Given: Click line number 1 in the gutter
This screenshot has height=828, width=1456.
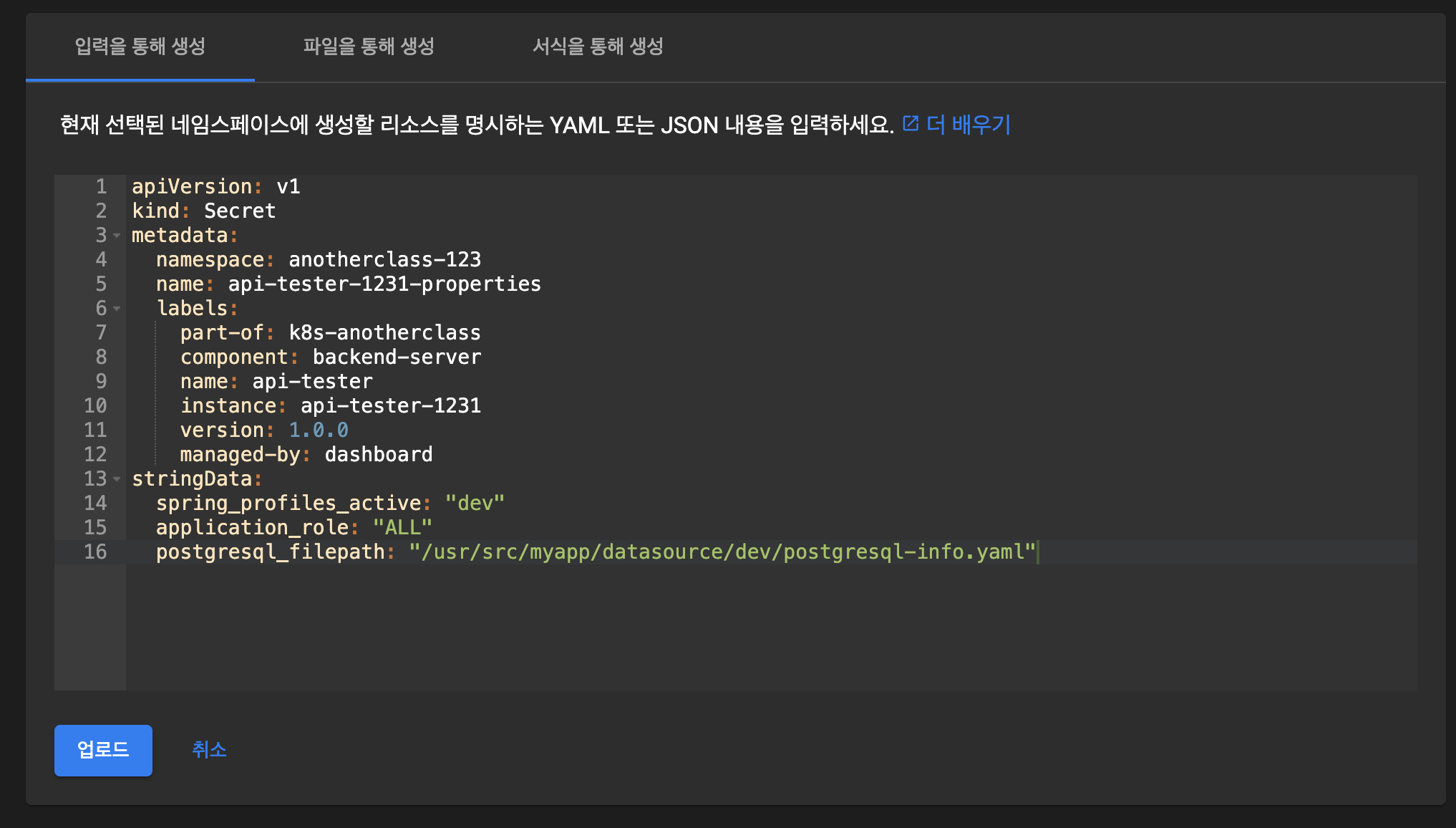Looking at the screenshot, I should coord(101,187).
